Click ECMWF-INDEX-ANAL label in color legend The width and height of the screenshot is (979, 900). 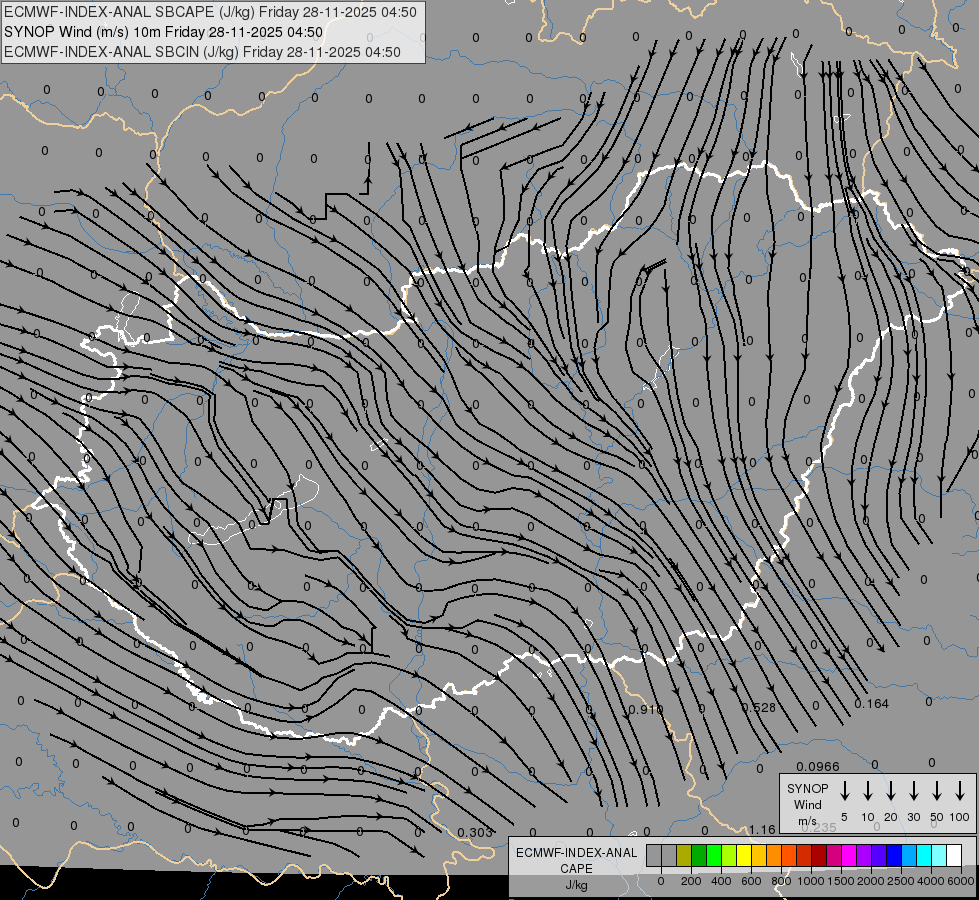tap(577, 853)
